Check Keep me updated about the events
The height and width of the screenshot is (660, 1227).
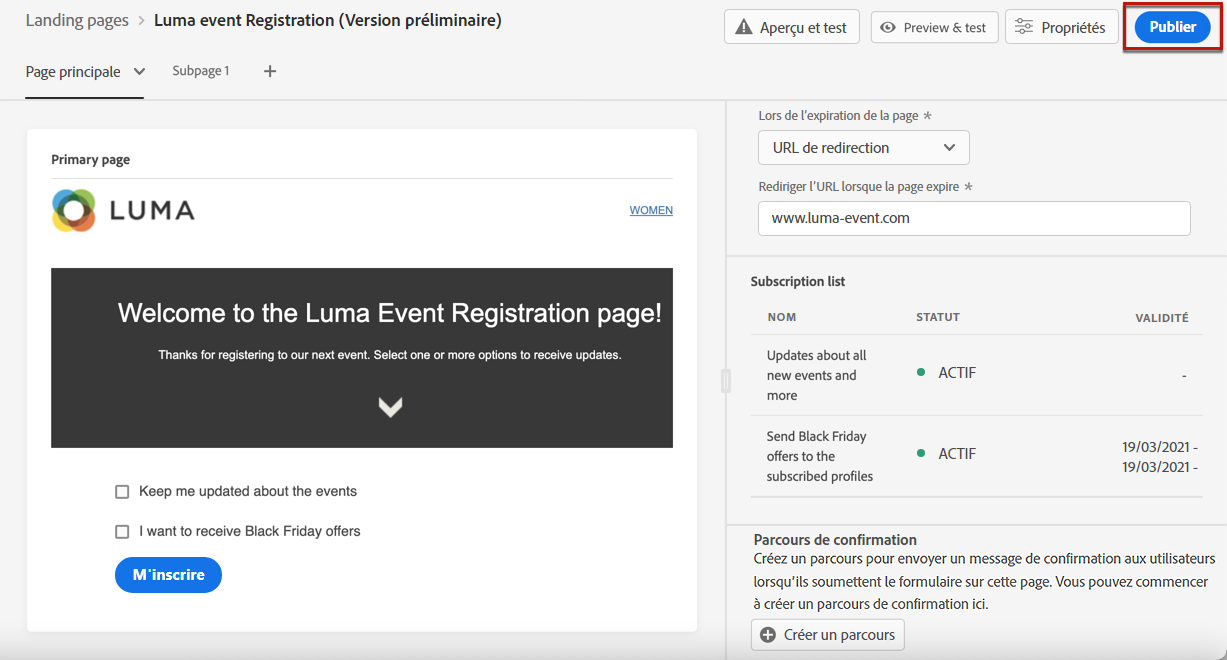pyautogui.click(x=122, y=492)
